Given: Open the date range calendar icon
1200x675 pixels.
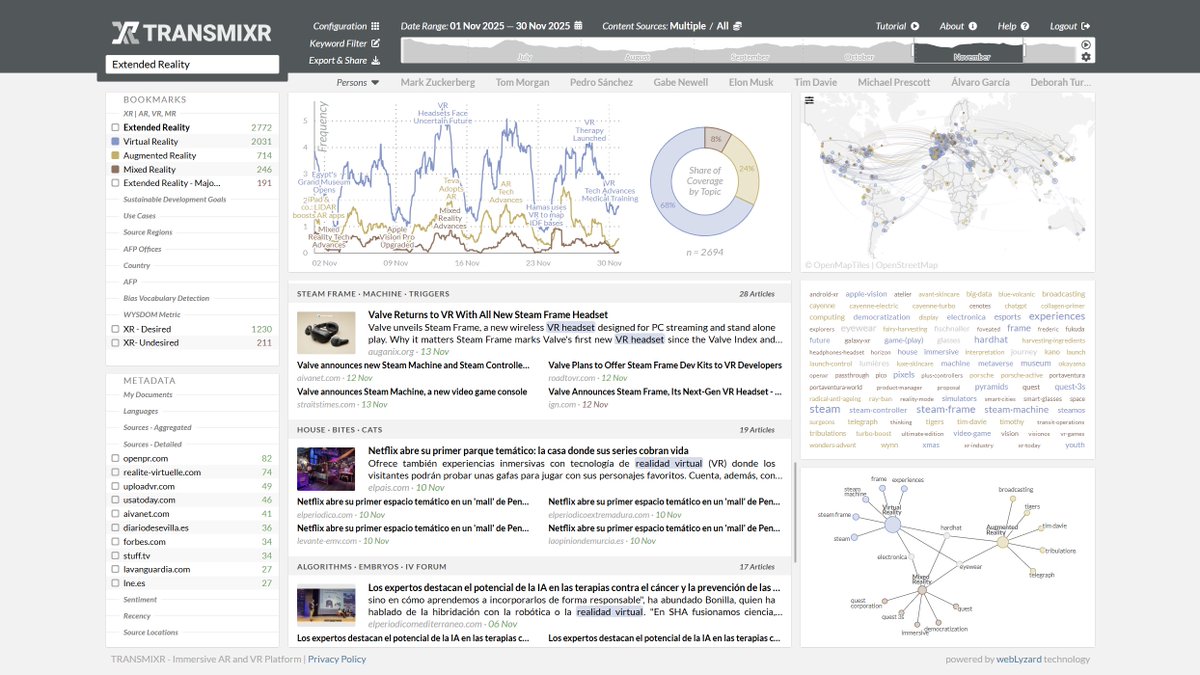Looking at the screenshot, I should pyautogui.click(x=578, y=25).
